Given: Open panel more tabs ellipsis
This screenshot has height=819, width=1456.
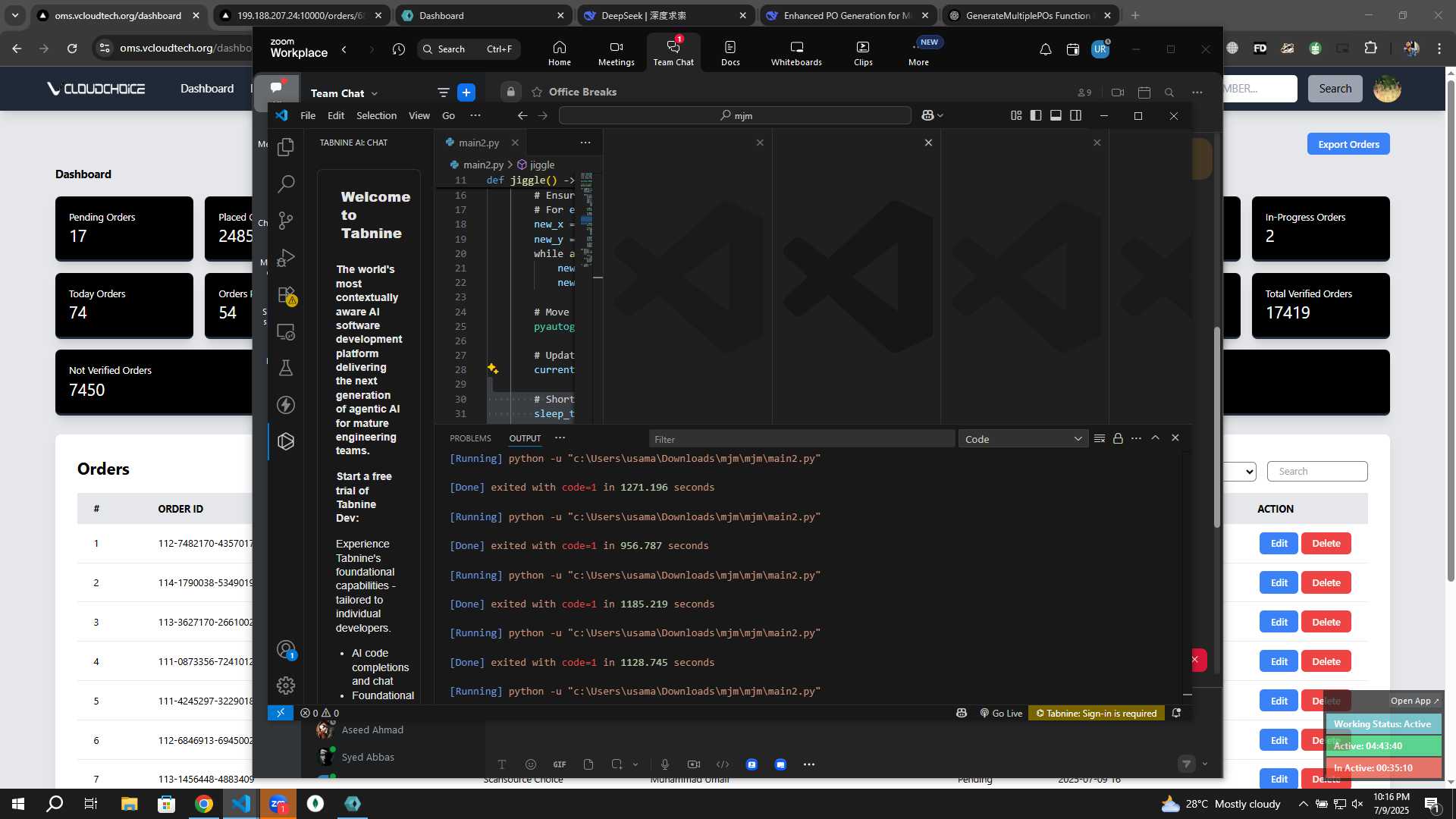Looking at the screenshot, I should pos(560,438).
